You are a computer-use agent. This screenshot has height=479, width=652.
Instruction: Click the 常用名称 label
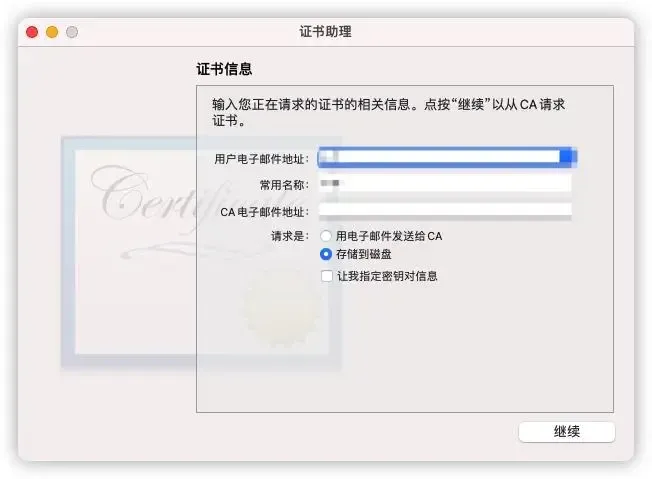coord(284,185)
